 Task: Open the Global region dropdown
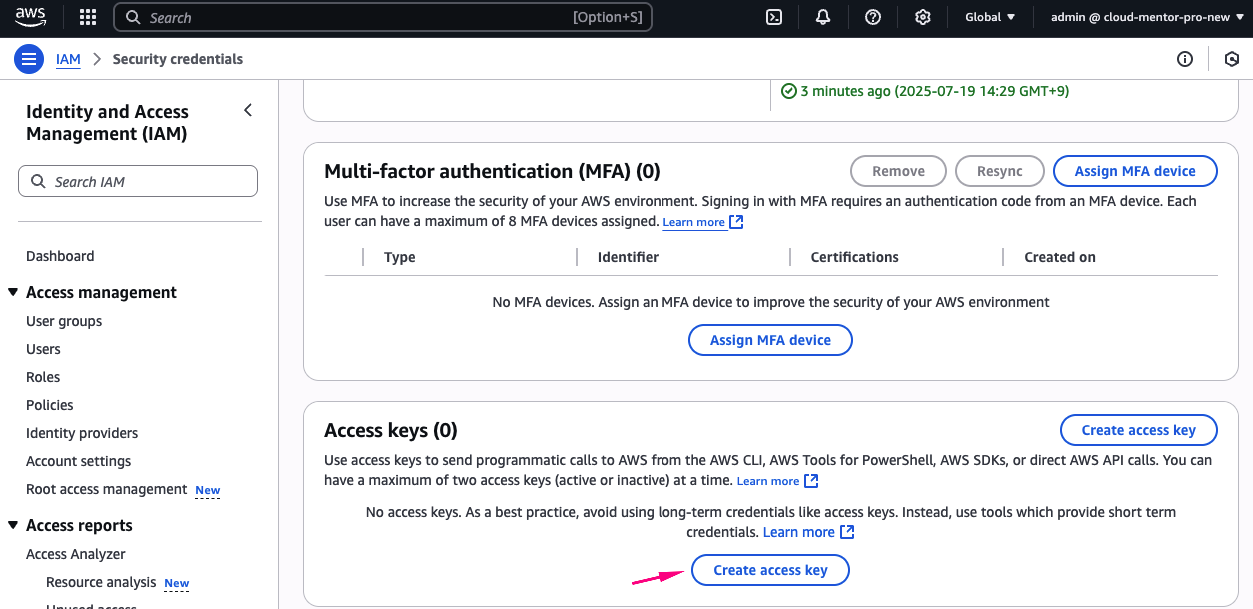989,17
